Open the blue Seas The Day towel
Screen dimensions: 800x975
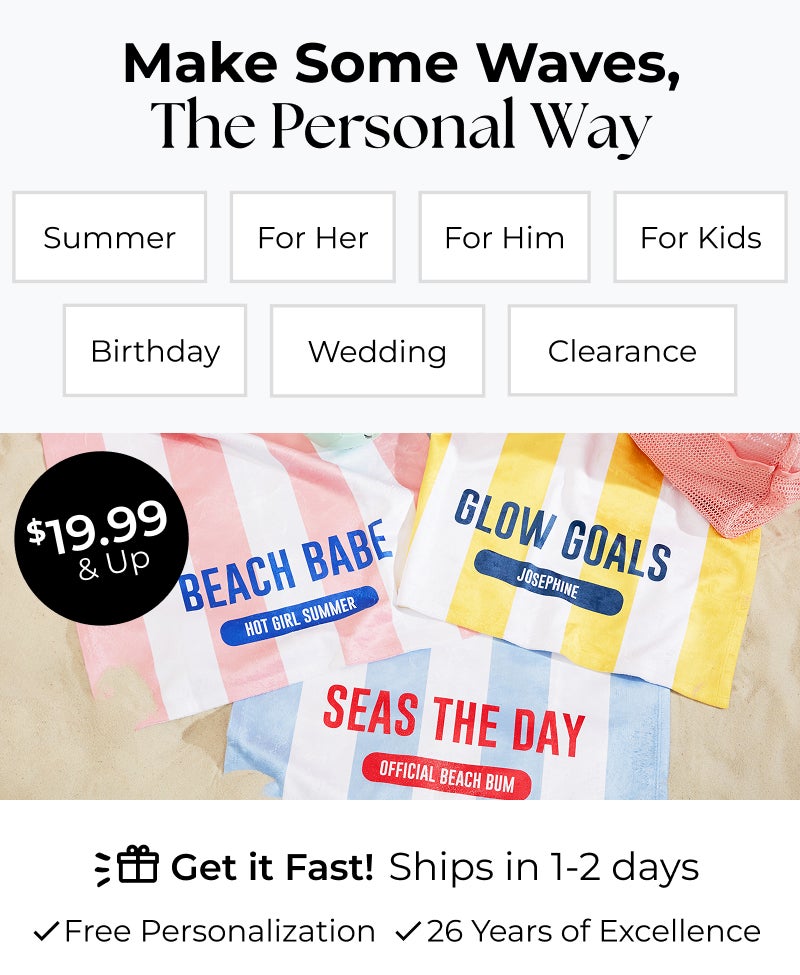(450, 740)
